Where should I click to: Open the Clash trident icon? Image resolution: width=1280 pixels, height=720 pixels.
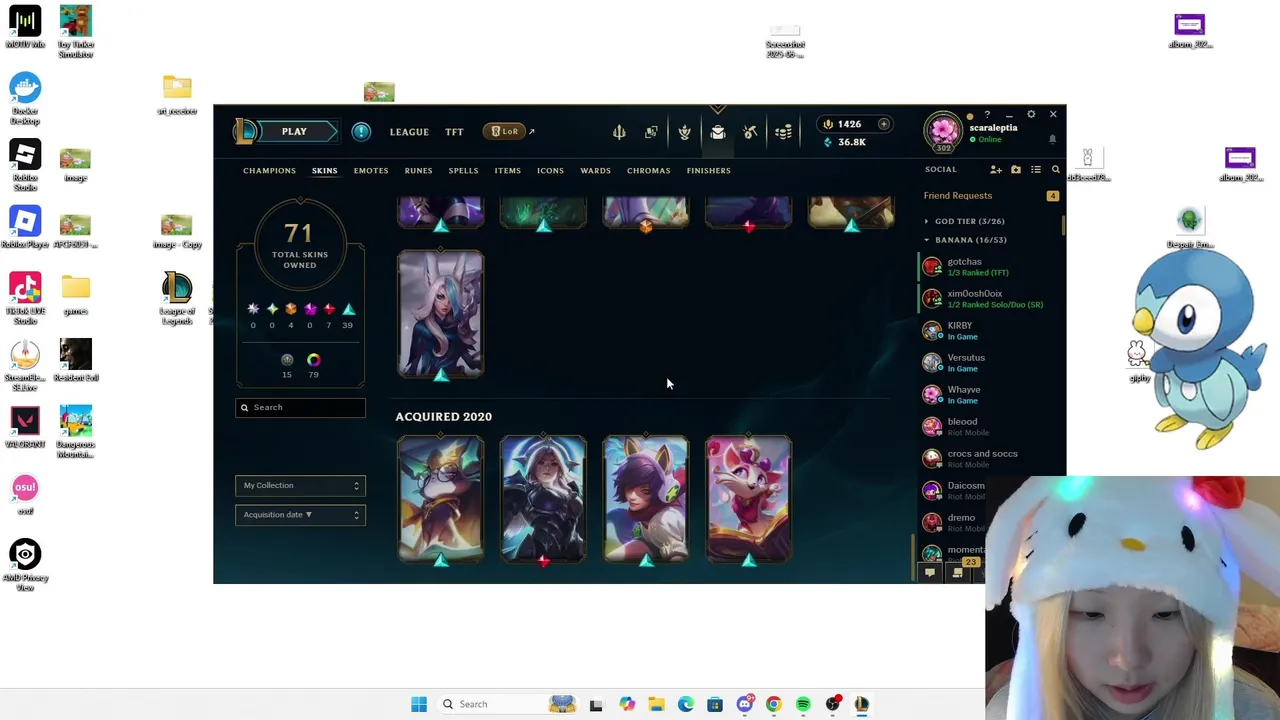pyautogui.click(x=619, y=132)
